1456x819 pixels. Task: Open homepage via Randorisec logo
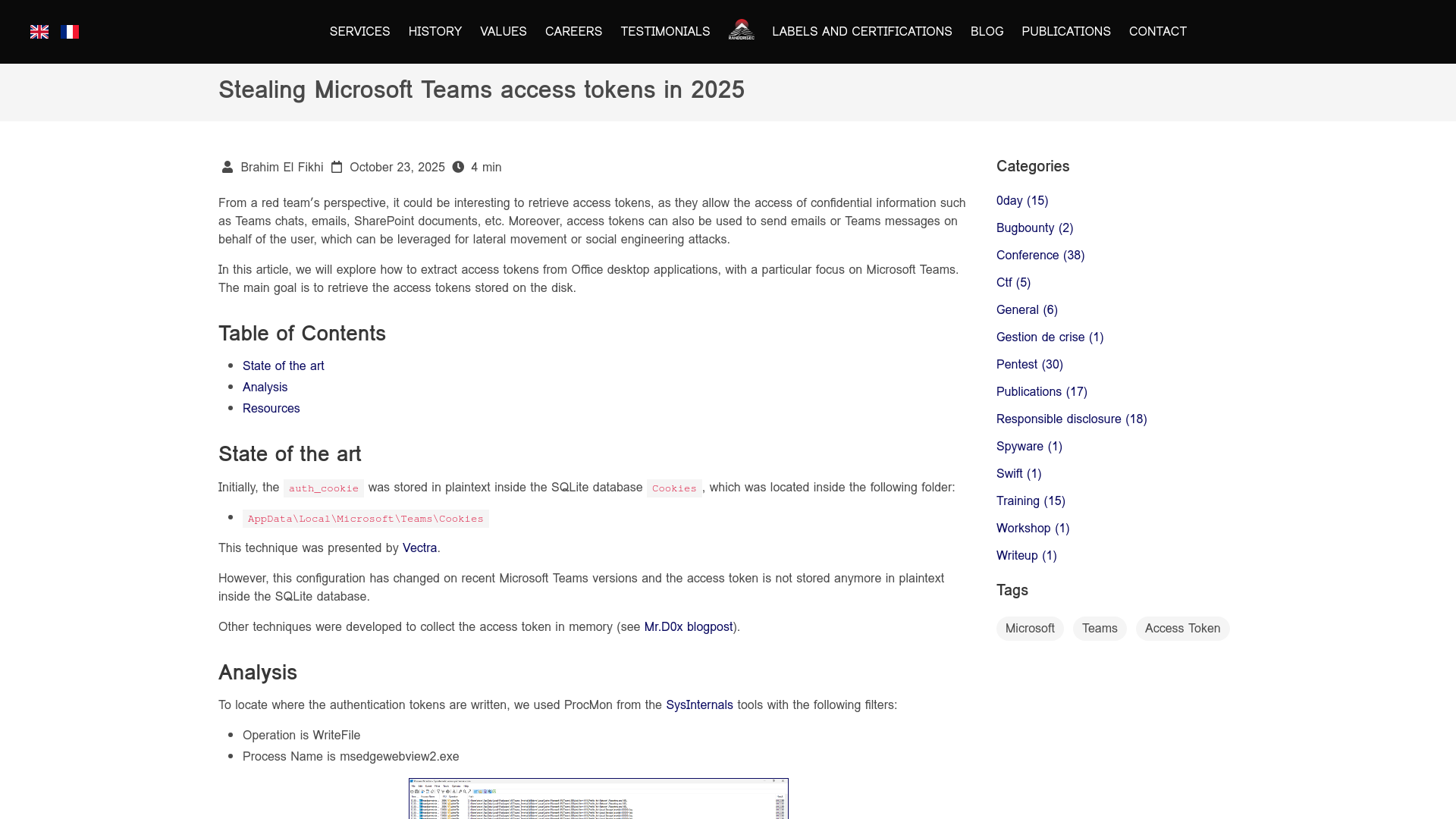tap(741, 31)
